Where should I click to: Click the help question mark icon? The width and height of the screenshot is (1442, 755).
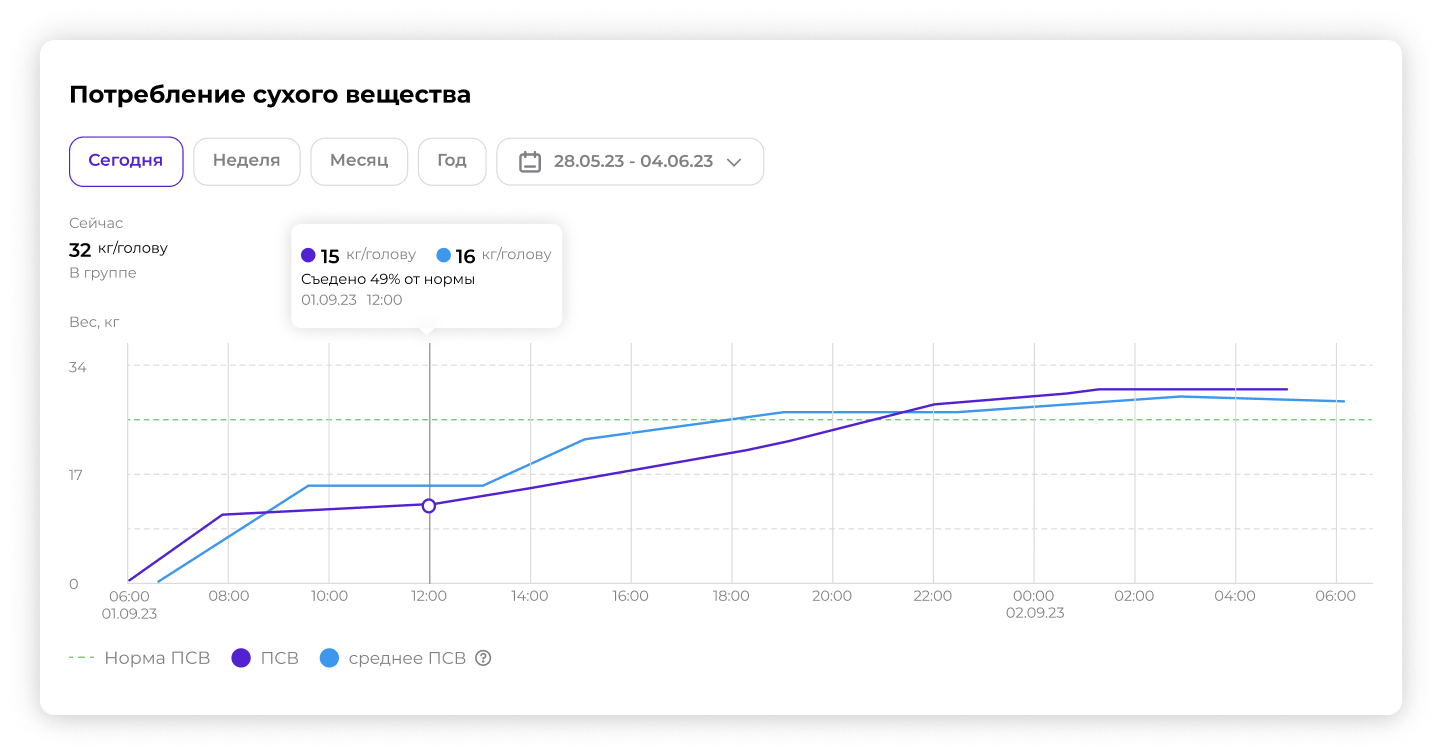483,658
